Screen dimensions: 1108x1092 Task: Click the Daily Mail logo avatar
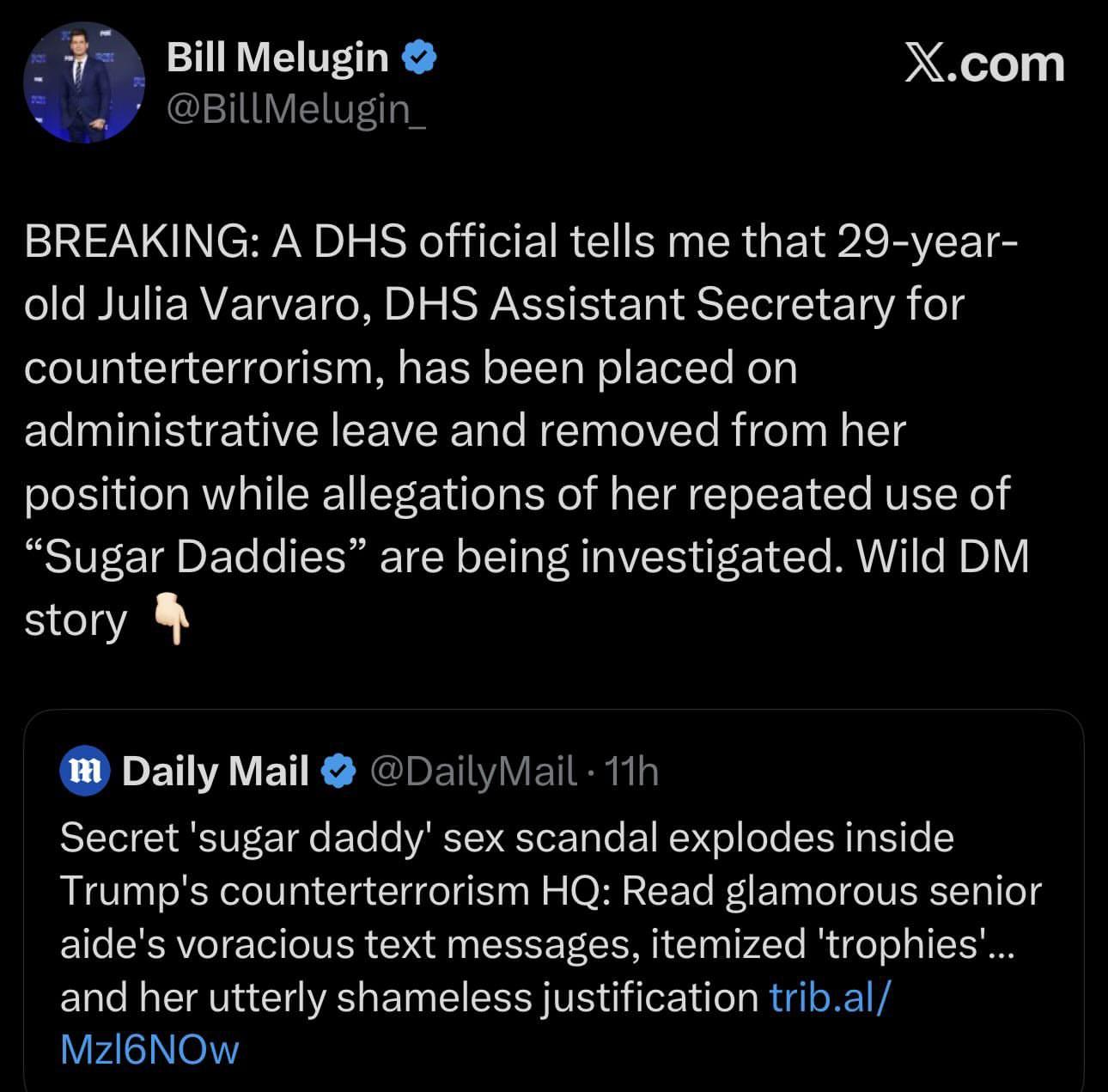[x=85, y=771]
